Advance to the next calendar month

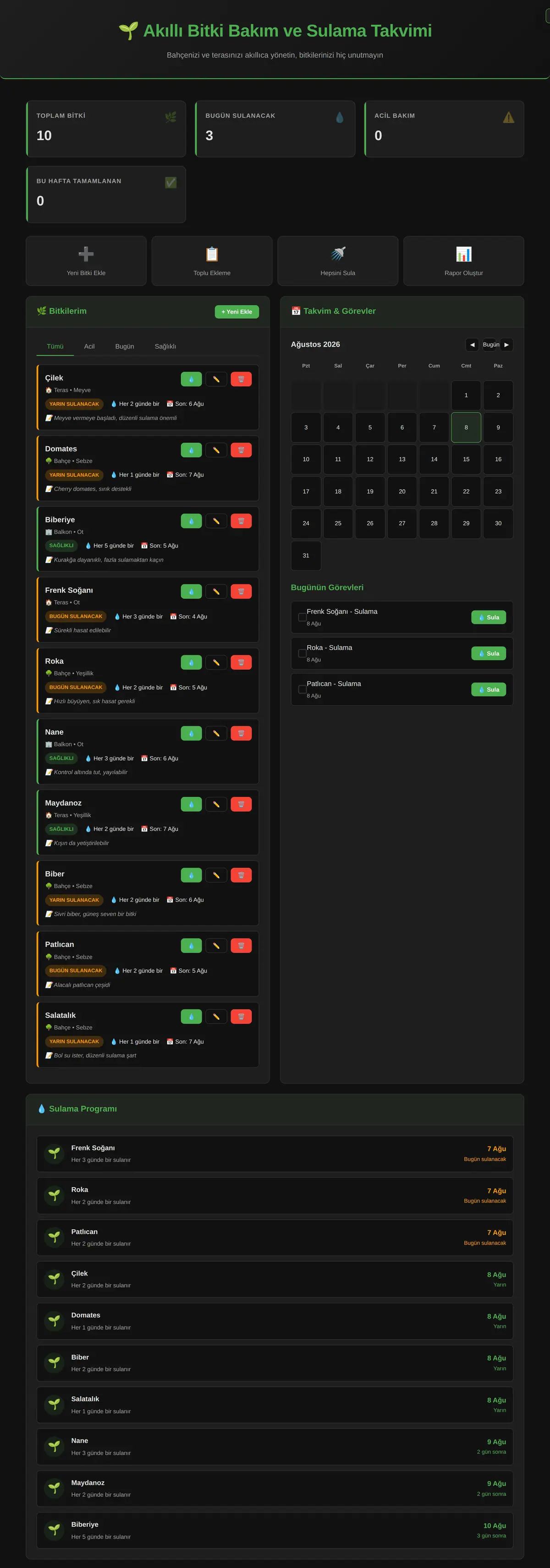[506, 344]
